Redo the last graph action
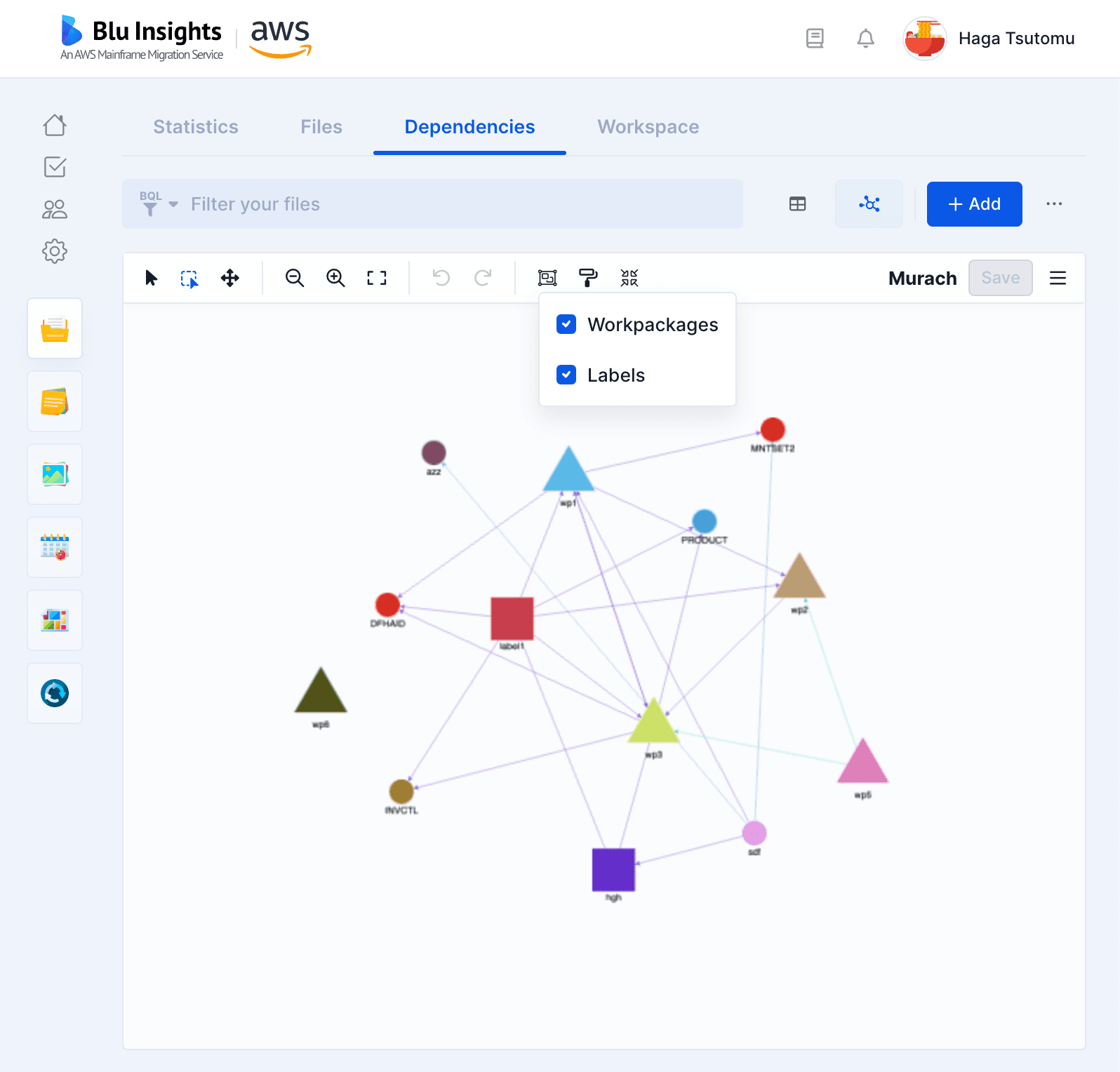Viewport: 1120px width, 1072px height. pyautogui.click(x=483, y=279)
